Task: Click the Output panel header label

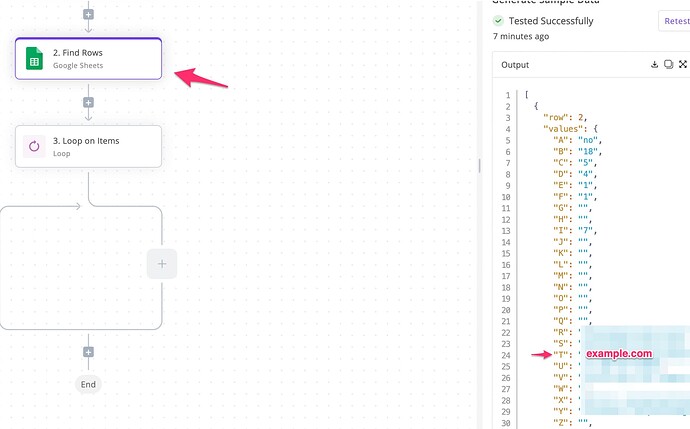Action: 515,65
